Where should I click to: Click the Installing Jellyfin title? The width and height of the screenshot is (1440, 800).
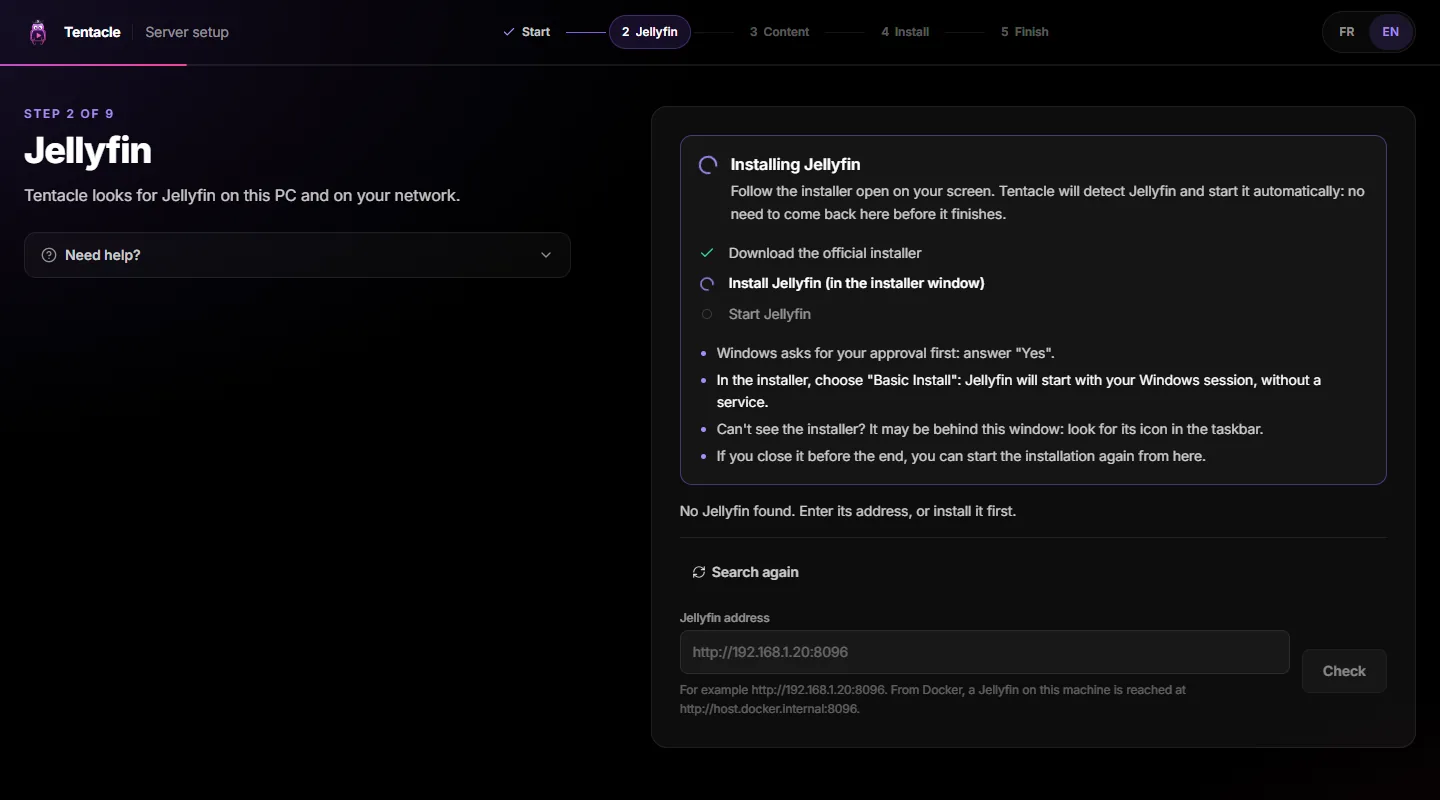point(795,165)
